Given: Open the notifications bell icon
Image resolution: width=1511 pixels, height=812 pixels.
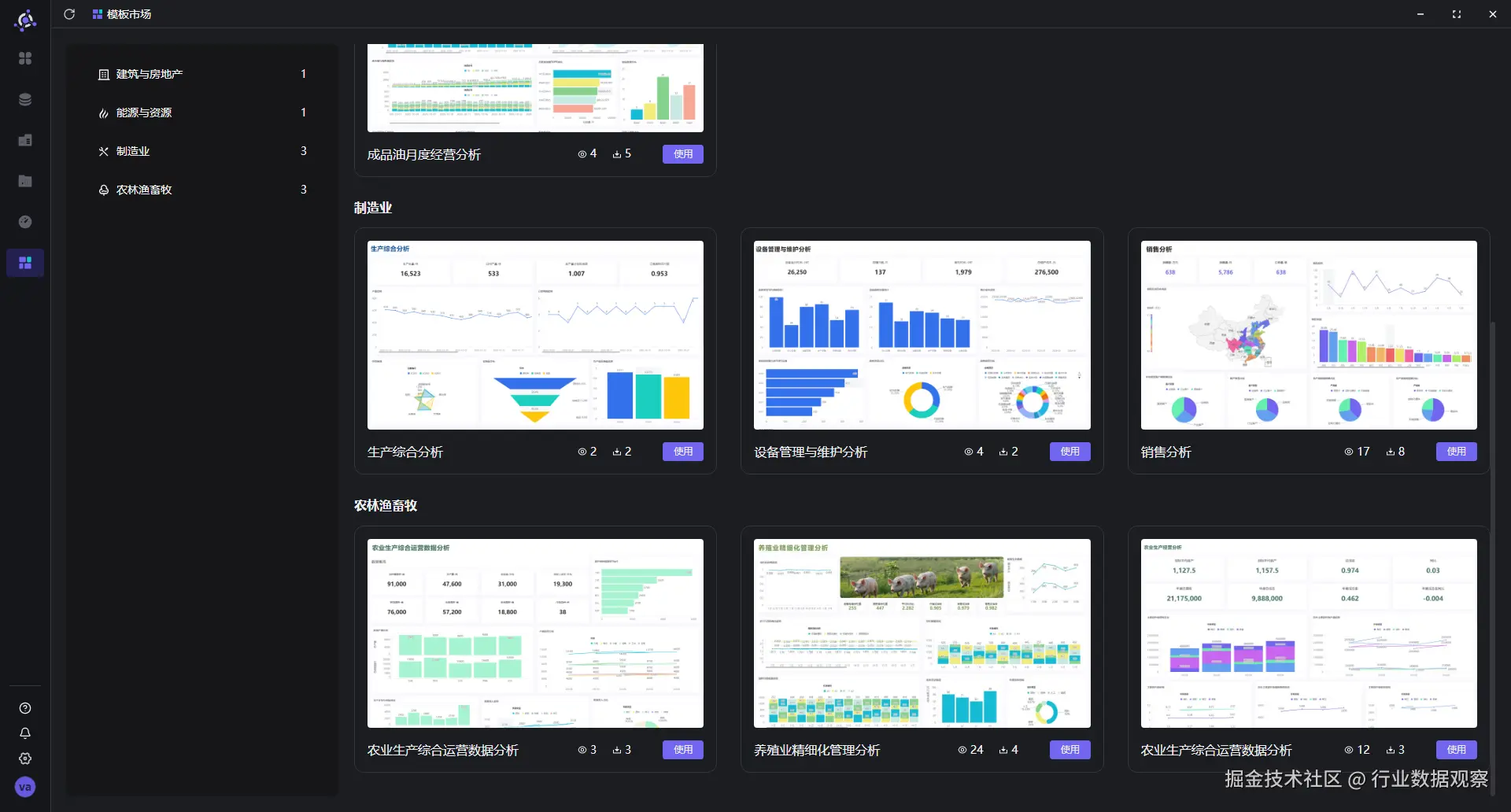Looking at the screenshot, I should [x=25, y=733].
